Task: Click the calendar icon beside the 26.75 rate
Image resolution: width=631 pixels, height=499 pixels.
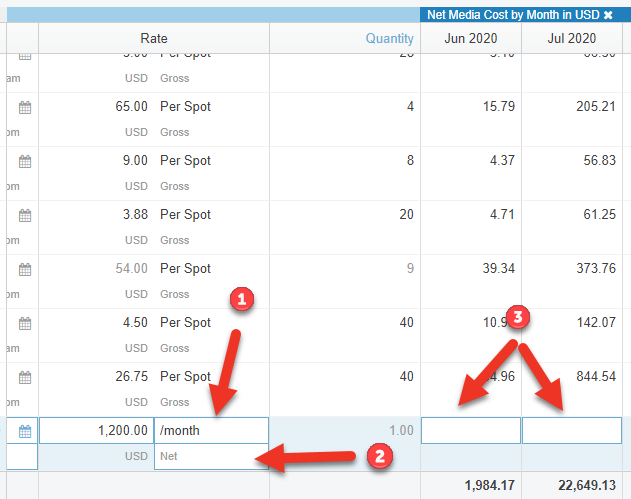Action: click(25, 377)
